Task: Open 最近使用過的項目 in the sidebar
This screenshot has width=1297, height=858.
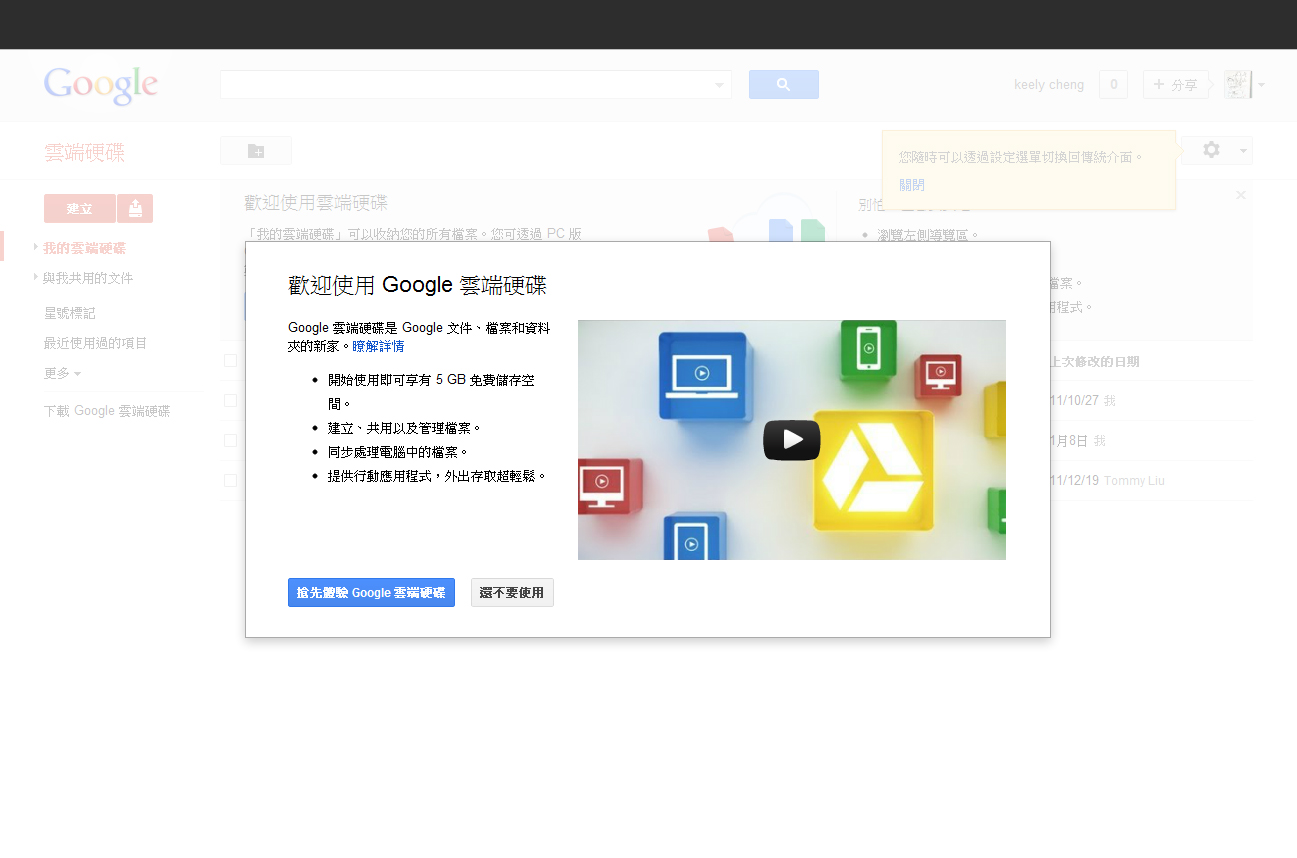Action: 96,343
